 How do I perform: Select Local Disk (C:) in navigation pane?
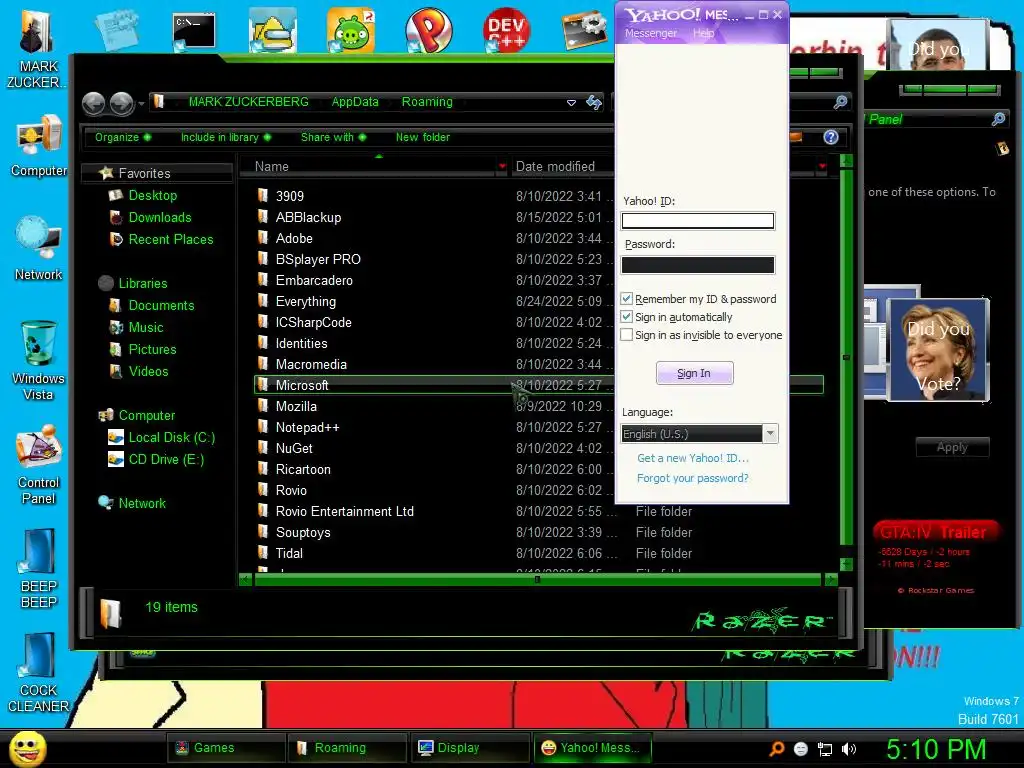(x=172, y=438)
